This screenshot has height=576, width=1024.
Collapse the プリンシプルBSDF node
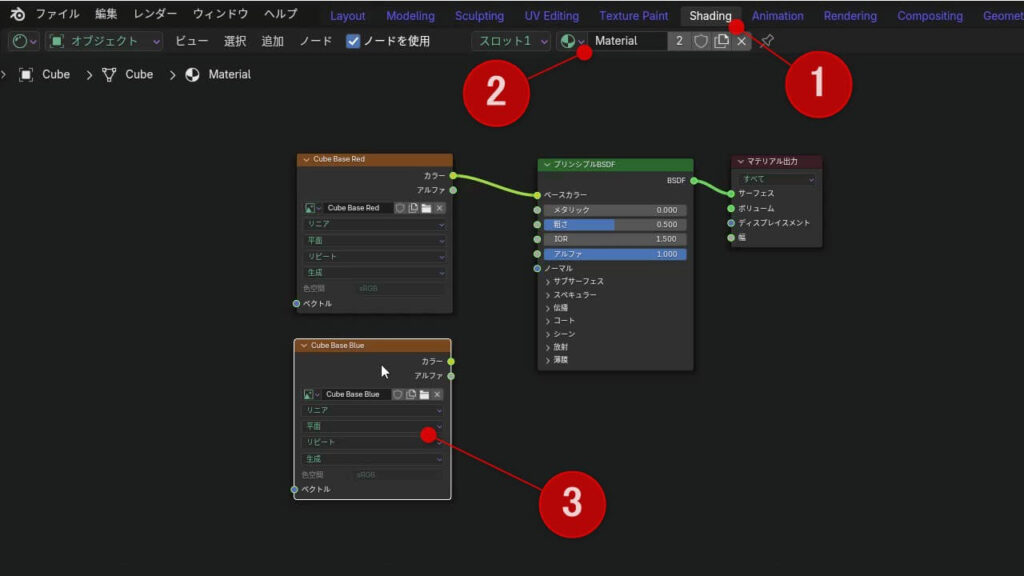[547, 165]
